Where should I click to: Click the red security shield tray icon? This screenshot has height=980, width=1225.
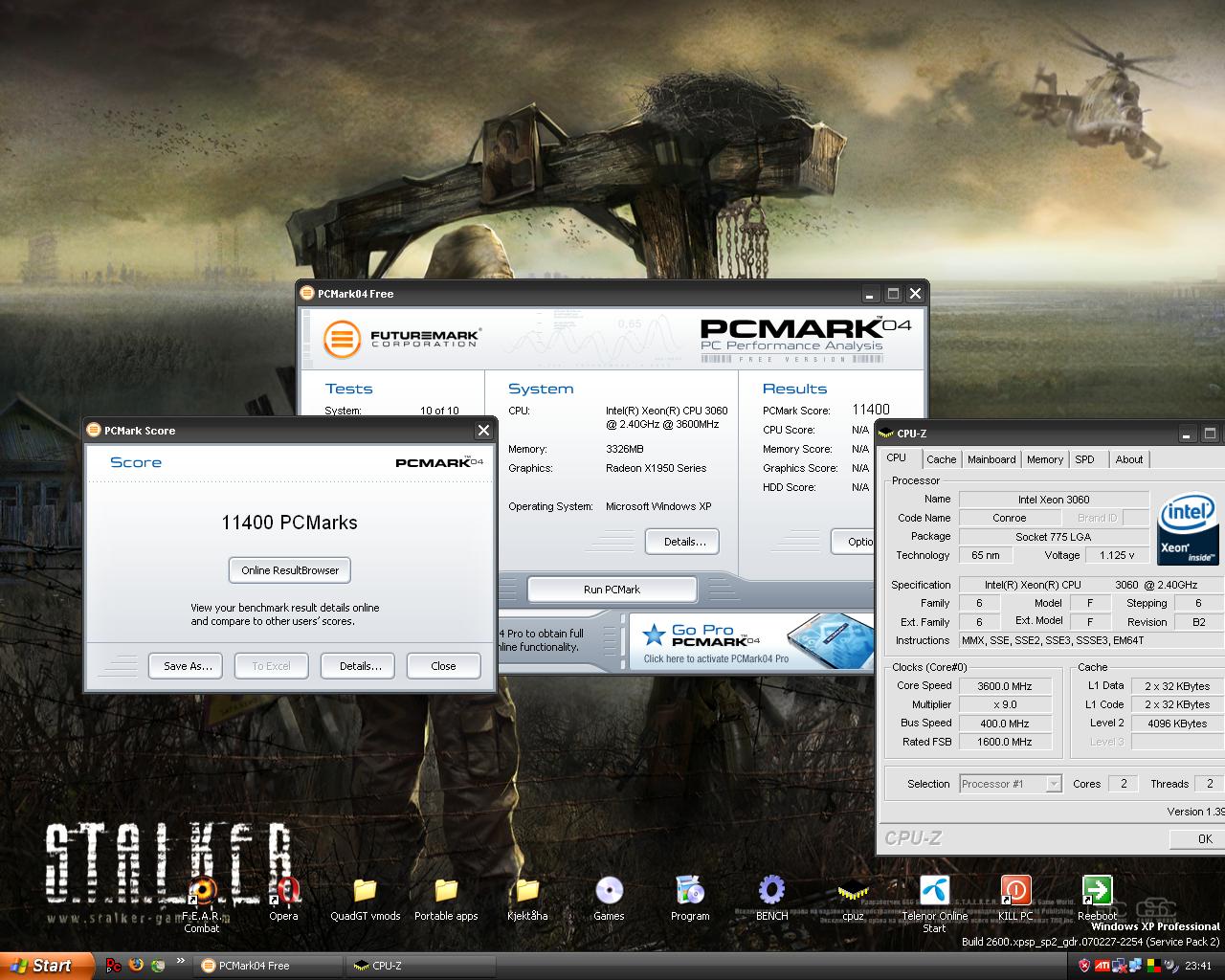pos(1084,966)
